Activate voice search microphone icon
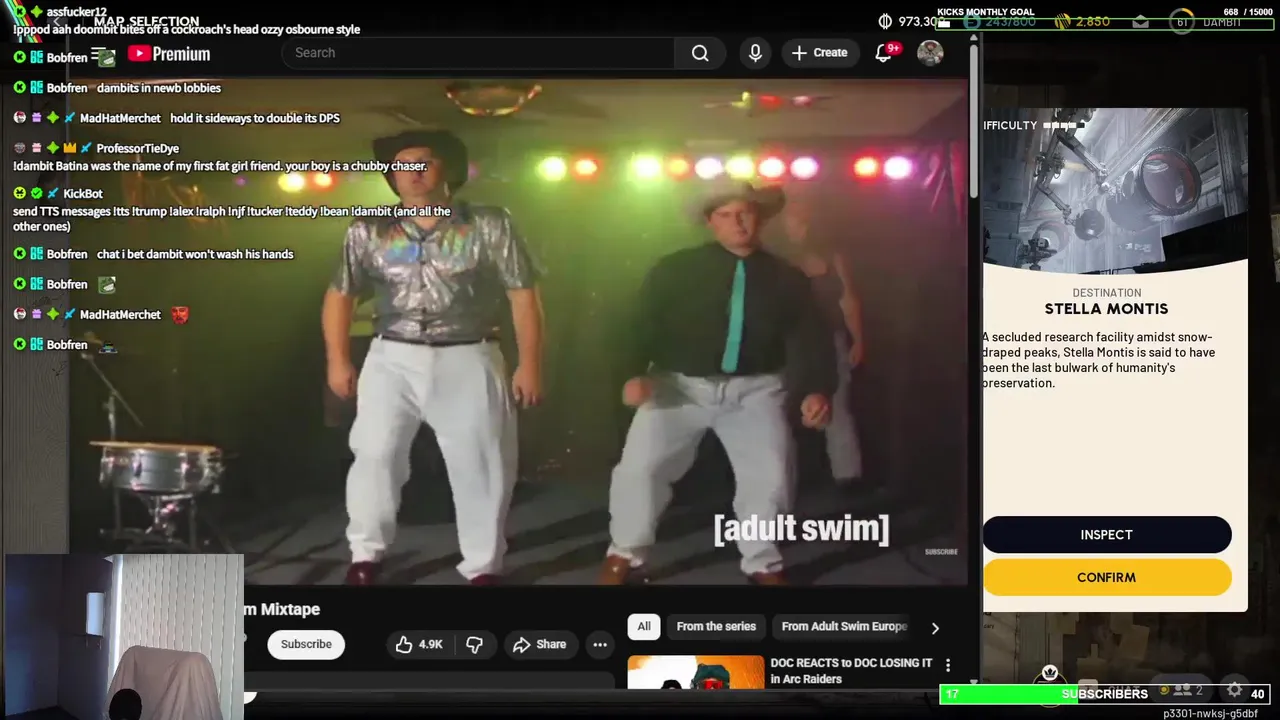Image resolution: width=1280 pixels, height=720 pixels. [x=756, y=53]
